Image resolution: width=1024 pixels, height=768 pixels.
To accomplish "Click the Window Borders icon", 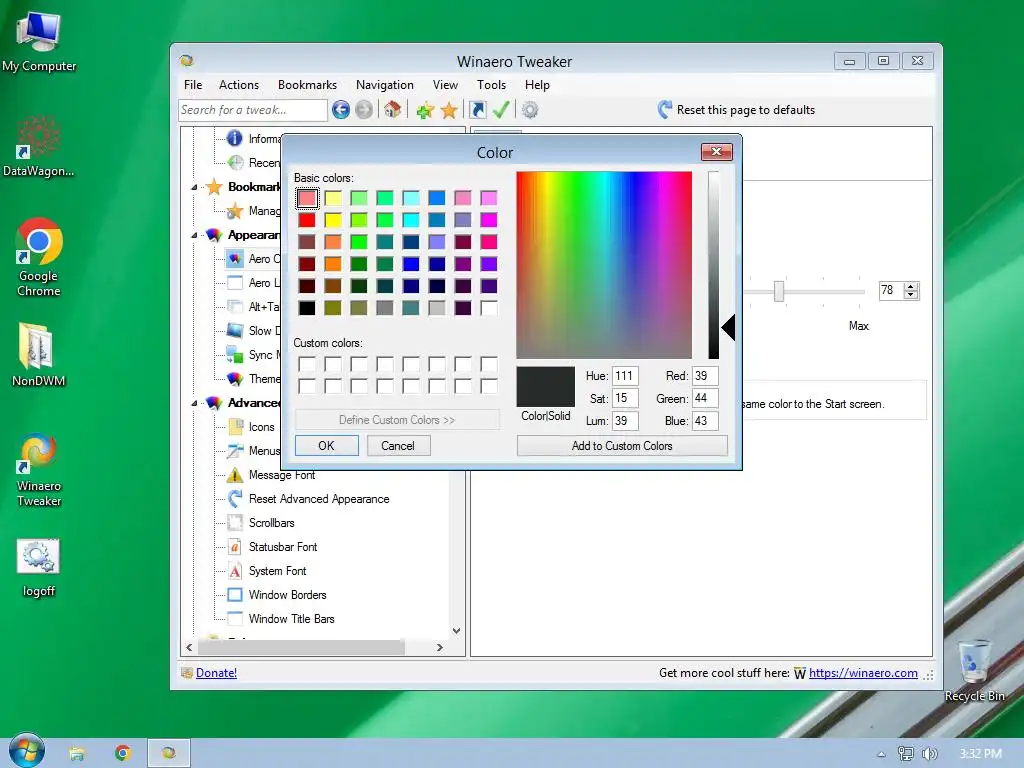I will [234, 595].
